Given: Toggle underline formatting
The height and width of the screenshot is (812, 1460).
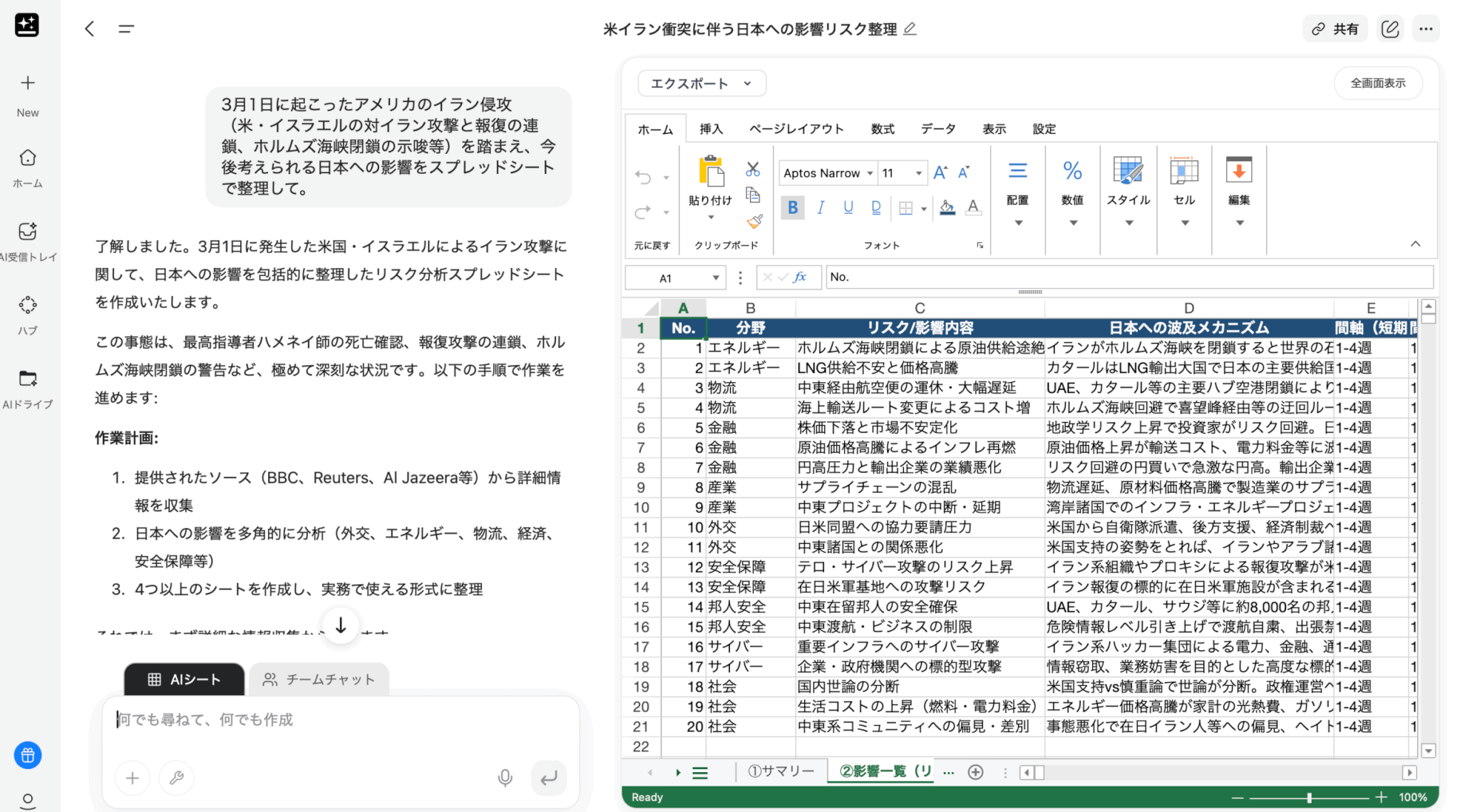Looking at the screenshot, I should pos(848,207).
